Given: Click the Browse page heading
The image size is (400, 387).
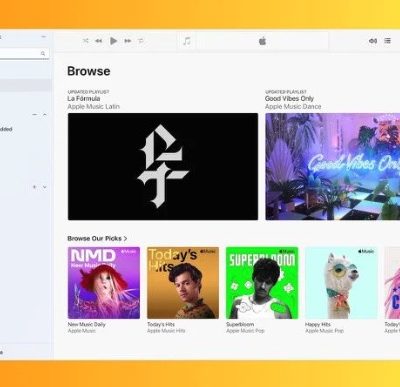Looking at the screenshot, I should click(x=89, y=71).
